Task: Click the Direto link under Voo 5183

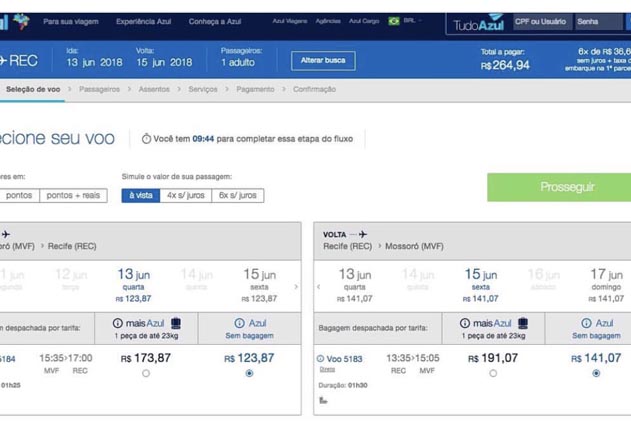Action: pyautogui.click(x=327, y=369)
